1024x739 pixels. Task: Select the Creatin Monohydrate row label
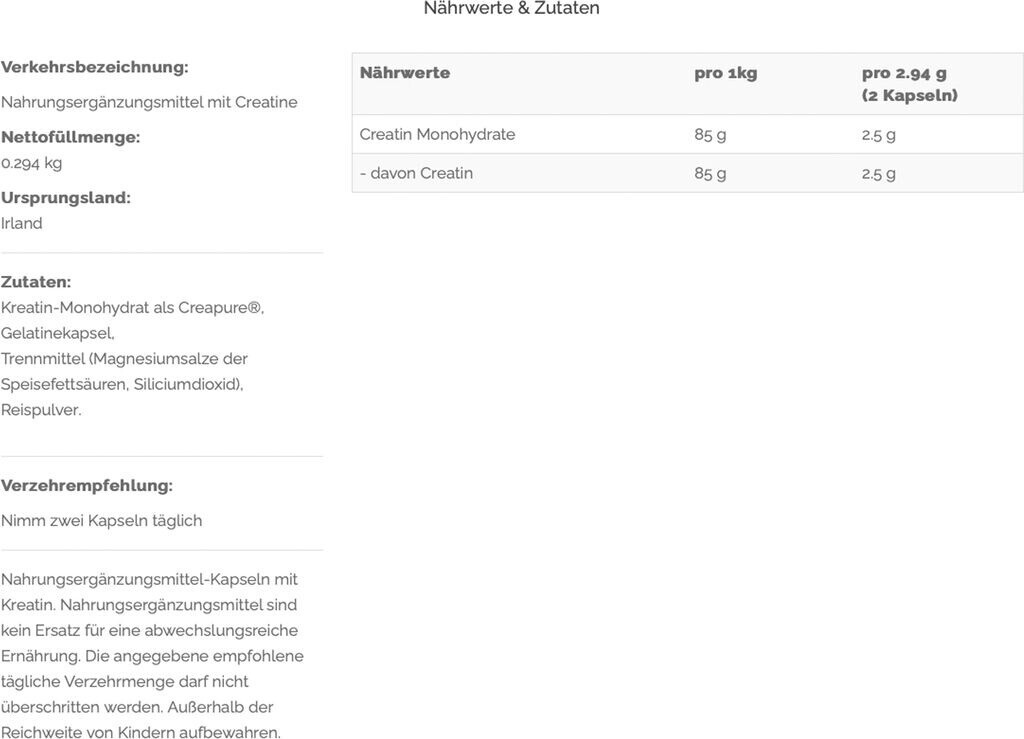coord(438,134)
